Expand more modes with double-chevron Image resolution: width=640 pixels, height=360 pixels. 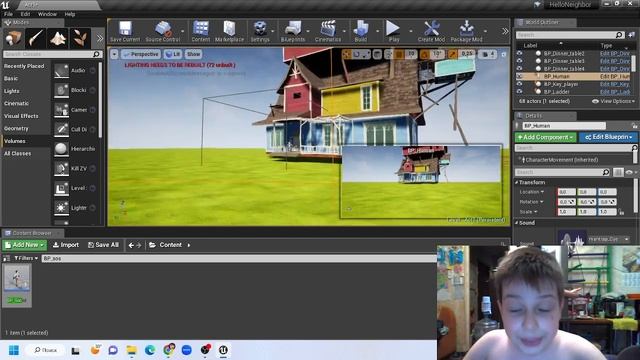click(100, 38)
